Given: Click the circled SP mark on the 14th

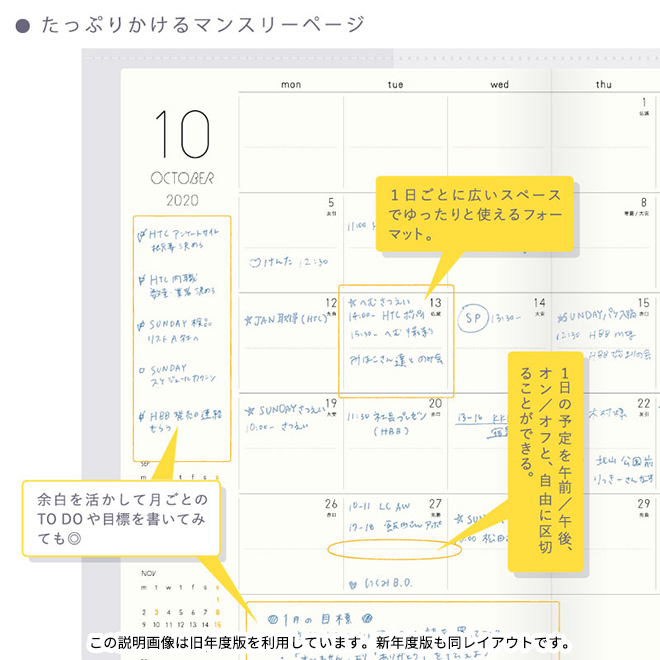Looking at the screenshot, I should (475, 317).
